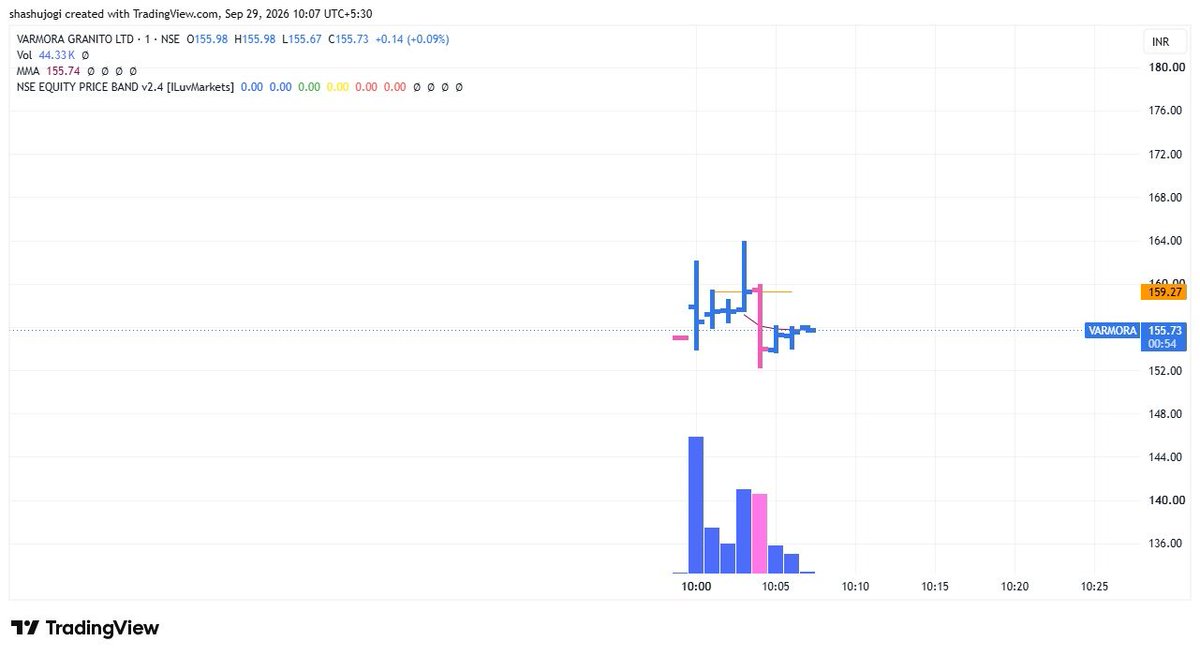The width and height of the screenshot is (1200, 656).
Task: Click the green 0.00 price band value
Action: pyautogui.click(x=309, y=87)
